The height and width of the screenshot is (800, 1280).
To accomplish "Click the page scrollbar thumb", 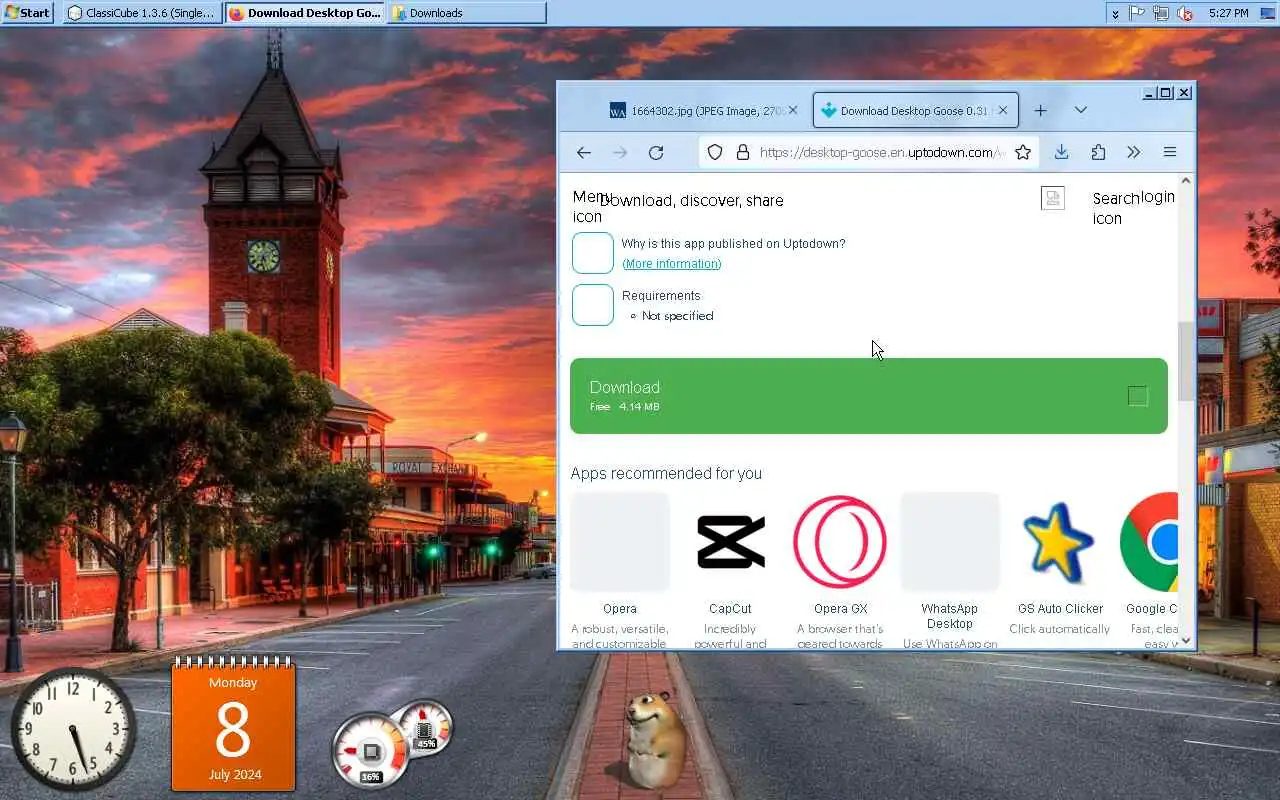I will (1186, 361).
